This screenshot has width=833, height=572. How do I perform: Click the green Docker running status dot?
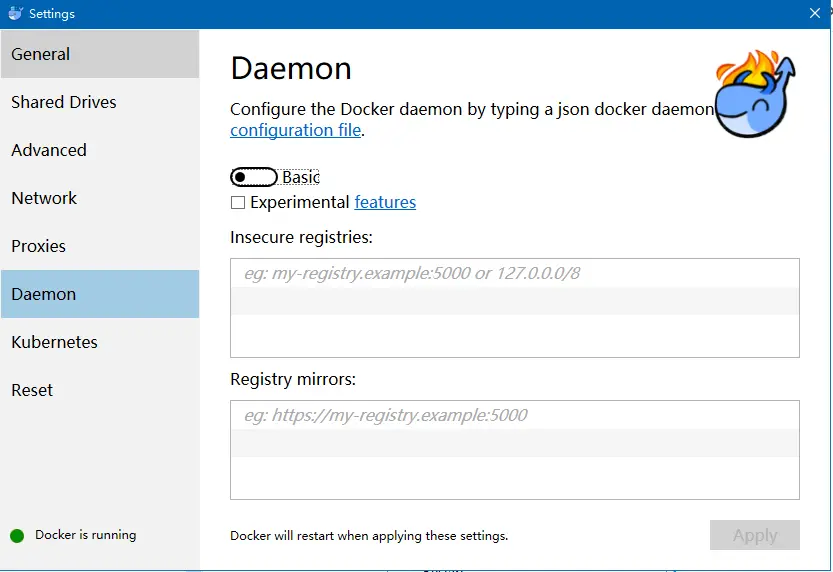[17, 535]
